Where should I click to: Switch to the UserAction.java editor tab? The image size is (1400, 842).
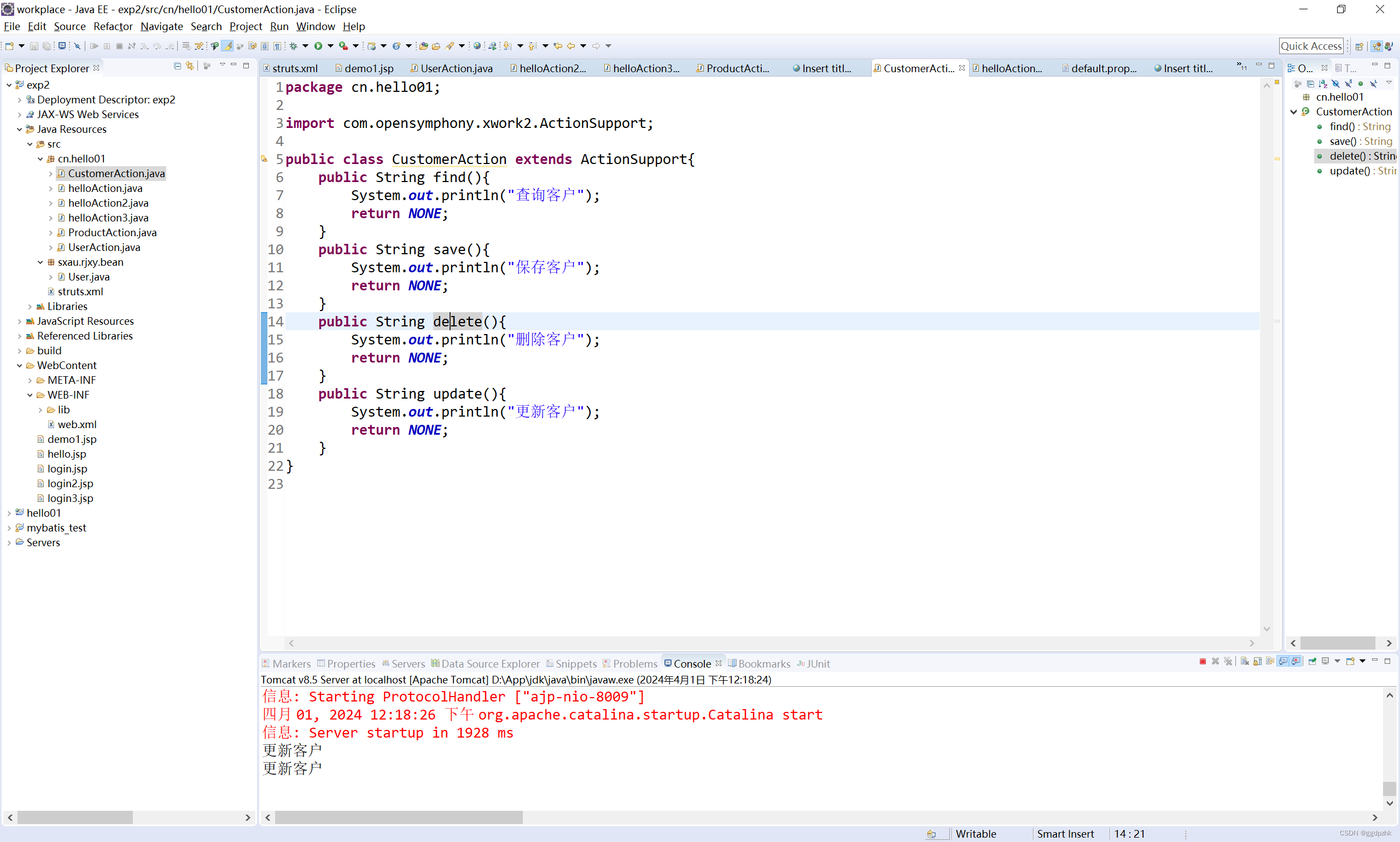pos(452,68)
